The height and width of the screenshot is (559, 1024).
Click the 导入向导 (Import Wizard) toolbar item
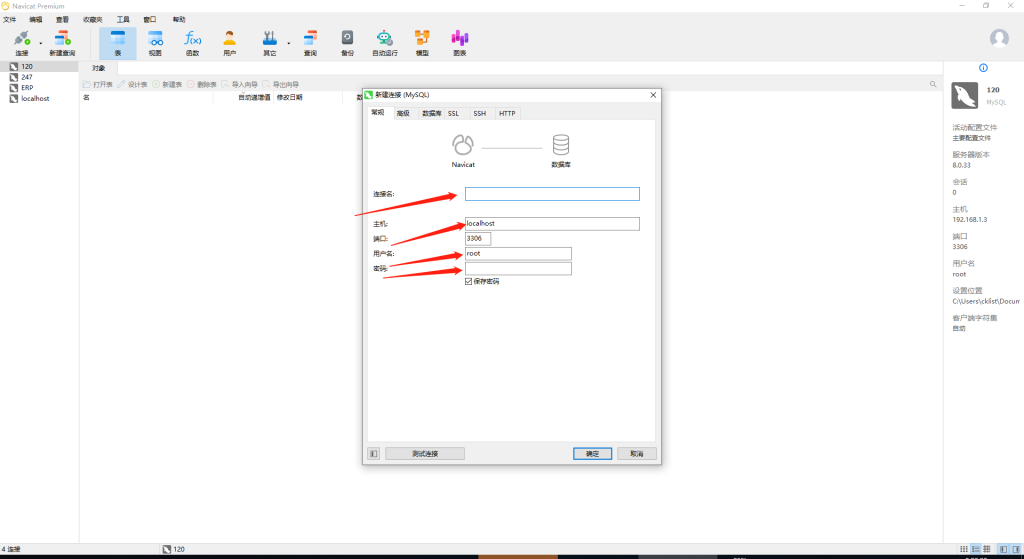coord(240,84)
